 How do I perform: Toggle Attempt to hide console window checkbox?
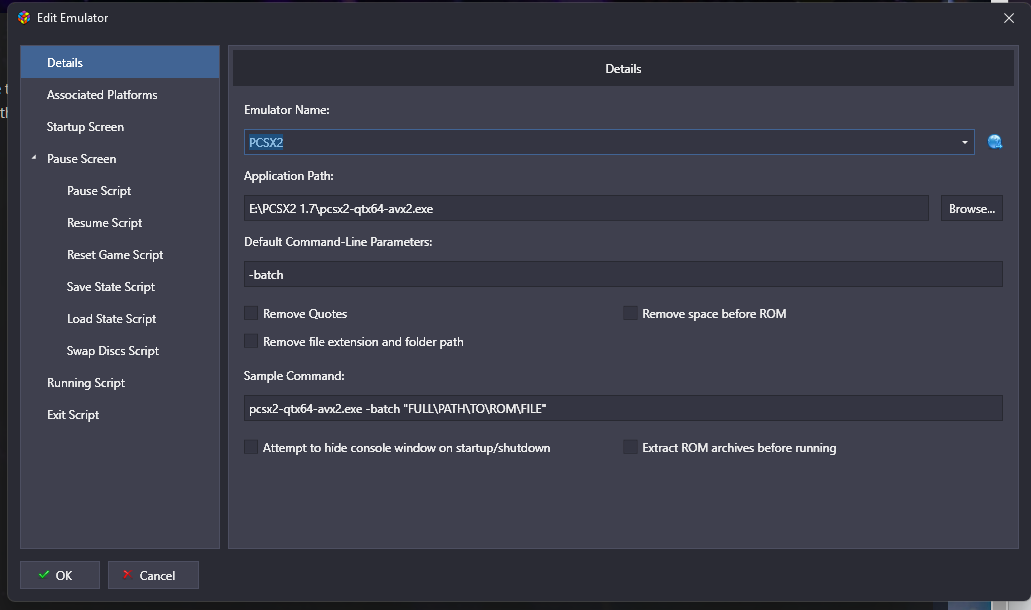[251, 447]
